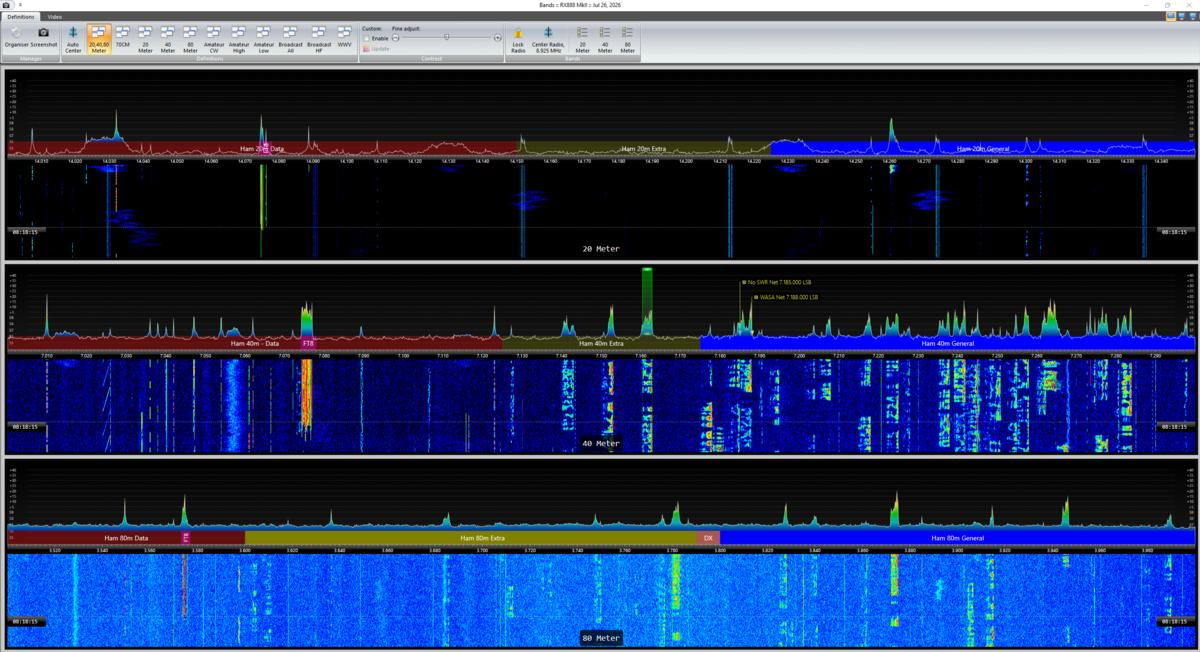The height and width of the screenshot is (652, 1200).
Task: Click the Ham 40m Extra segment
Action: [x=601, y=343]
